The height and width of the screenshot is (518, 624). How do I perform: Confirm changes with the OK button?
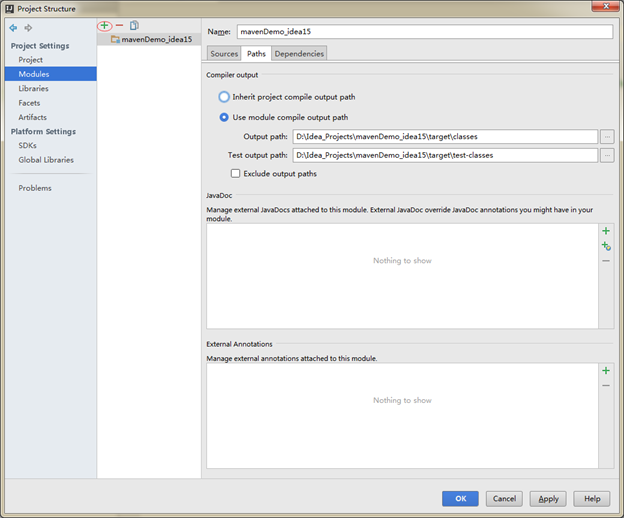[x=460, y=499]
